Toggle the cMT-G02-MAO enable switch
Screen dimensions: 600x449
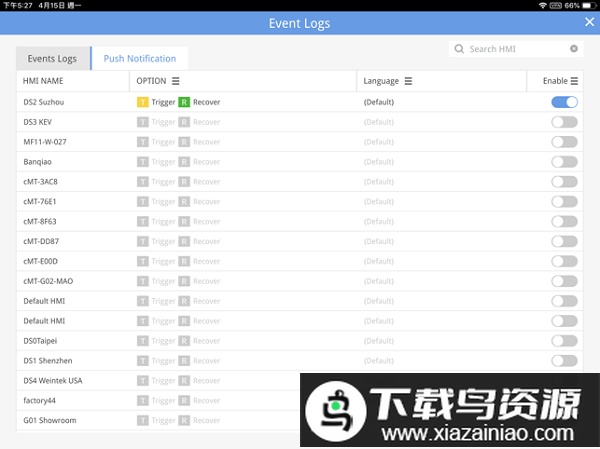click(564, 281)
